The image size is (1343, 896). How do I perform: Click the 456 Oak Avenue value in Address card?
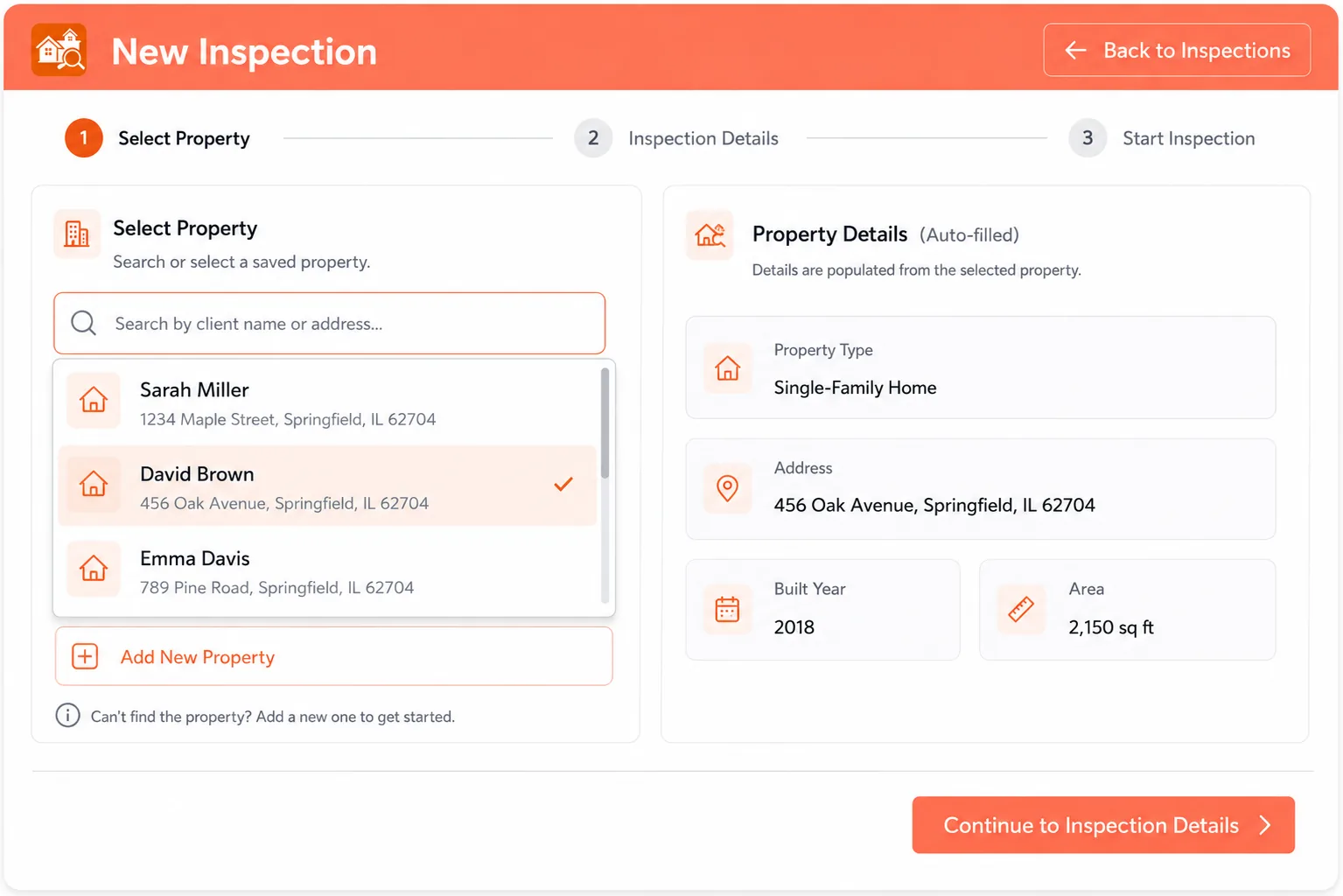pyautogui.click(x=934, y=505)
